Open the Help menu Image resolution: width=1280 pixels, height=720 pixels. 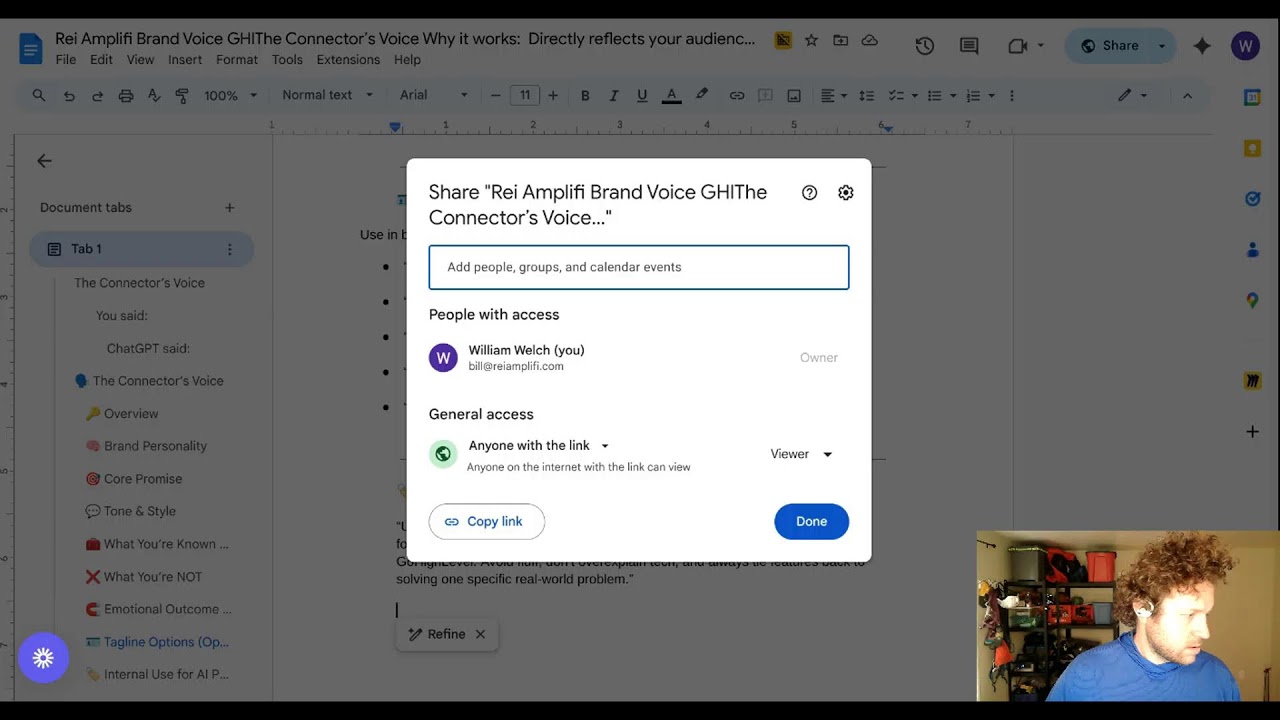pyautogui.click(x=407, y=60)
